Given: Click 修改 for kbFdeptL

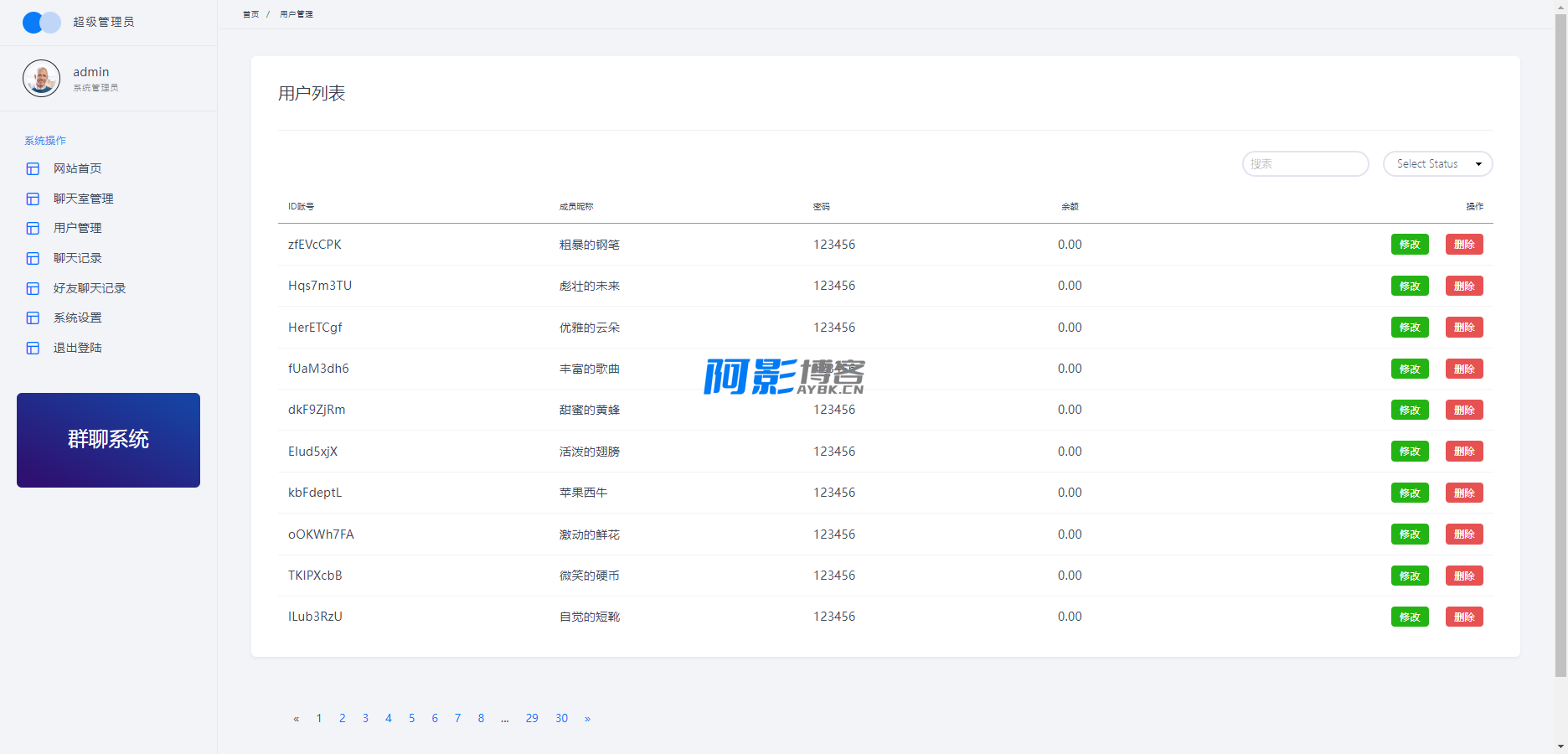Looking at the screenshot, I should click(x=1410, y=493).
